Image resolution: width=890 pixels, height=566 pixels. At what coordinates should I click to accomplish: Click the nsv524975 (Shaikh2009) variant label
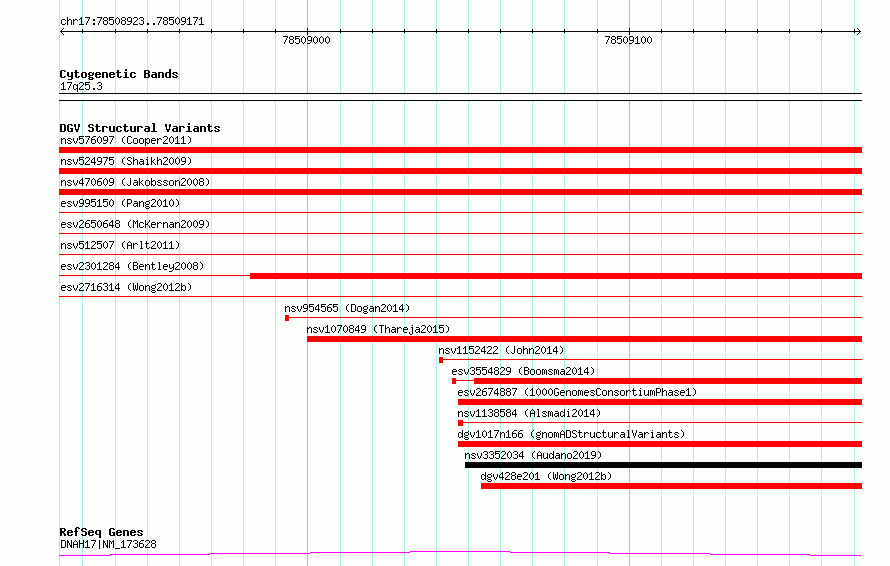tap(126, 161)
